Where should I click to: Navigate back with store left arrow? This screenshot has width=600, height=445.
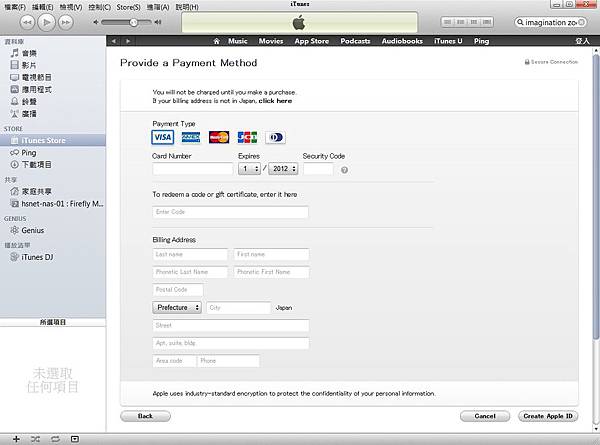point(114,41)
